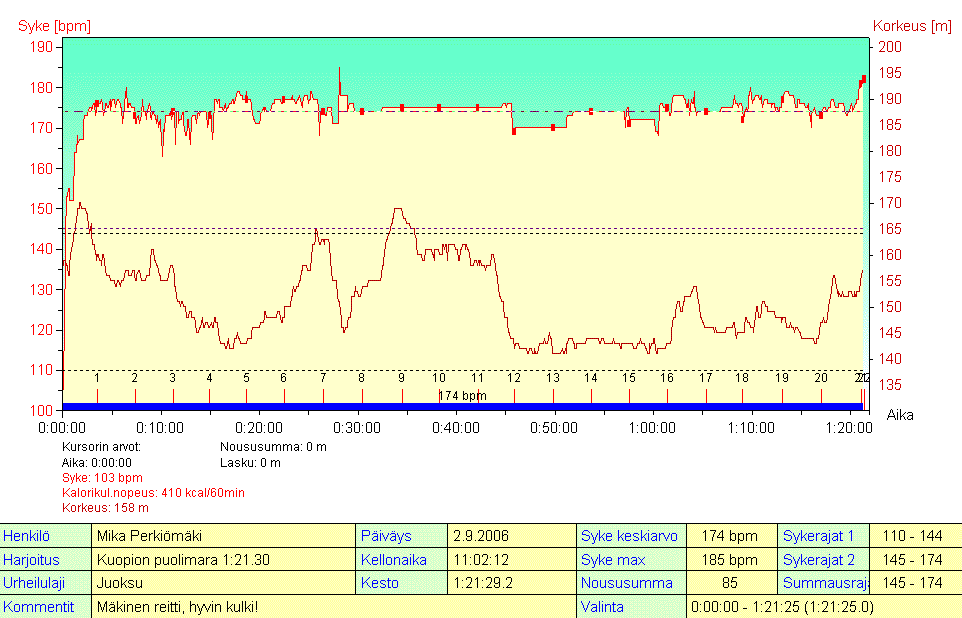Click lap marker 12 on the time axis
This screenshot has width=962, height=618.
(x=514, y=379)
